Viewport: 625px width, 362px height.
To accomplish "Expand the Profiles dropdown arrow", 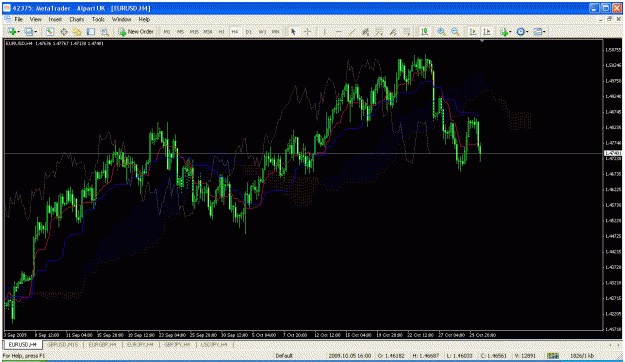I will point(36,32).
